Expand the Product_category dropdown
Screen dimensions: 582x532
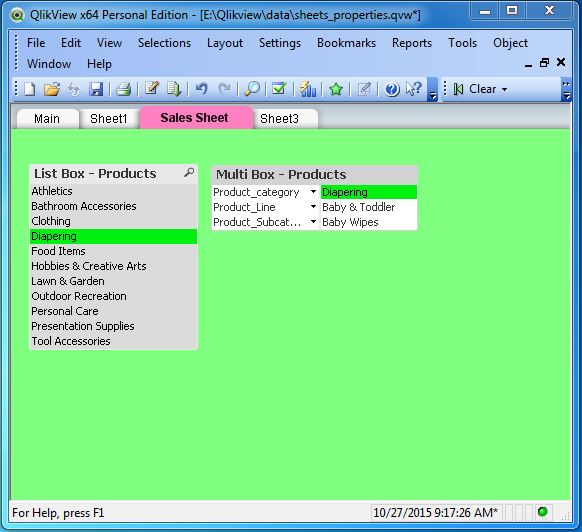tap(313, 192)
